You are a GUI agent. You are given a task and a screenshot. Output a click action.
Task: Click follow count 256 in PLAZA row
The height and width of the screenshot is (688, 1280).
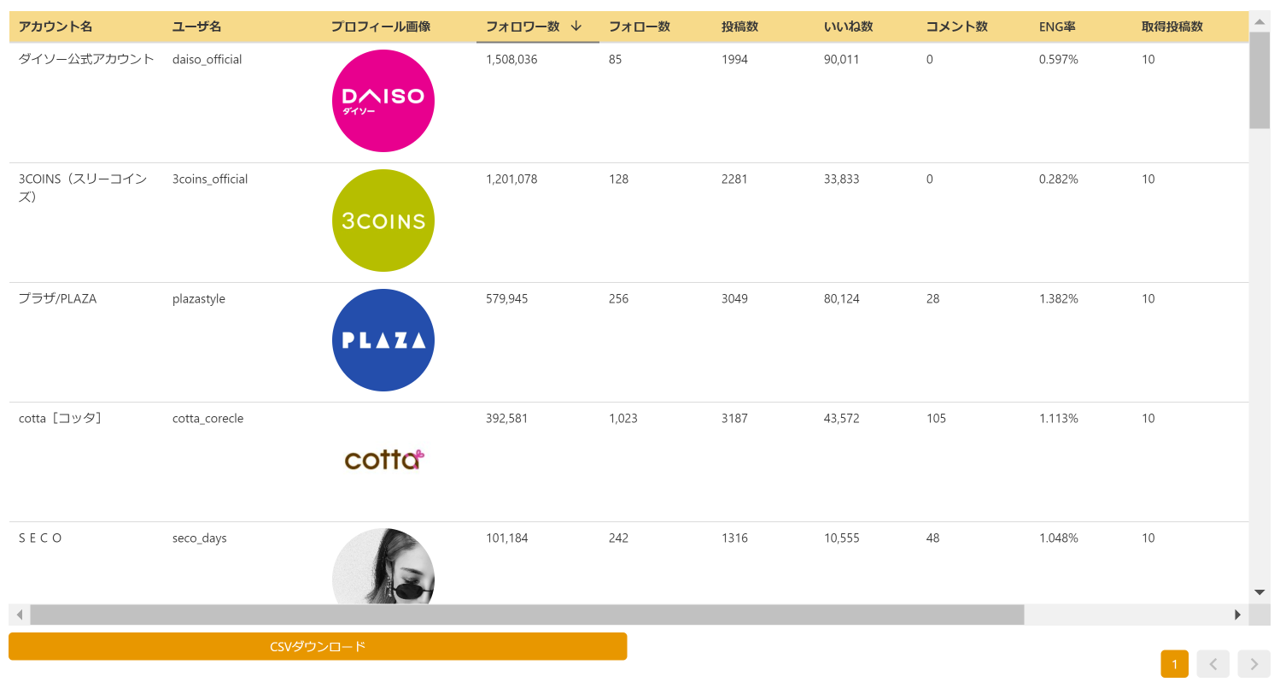point(618,298)
